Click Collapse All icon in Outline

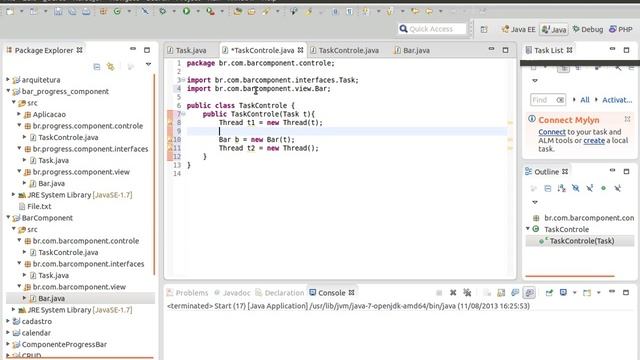(548, 188)
